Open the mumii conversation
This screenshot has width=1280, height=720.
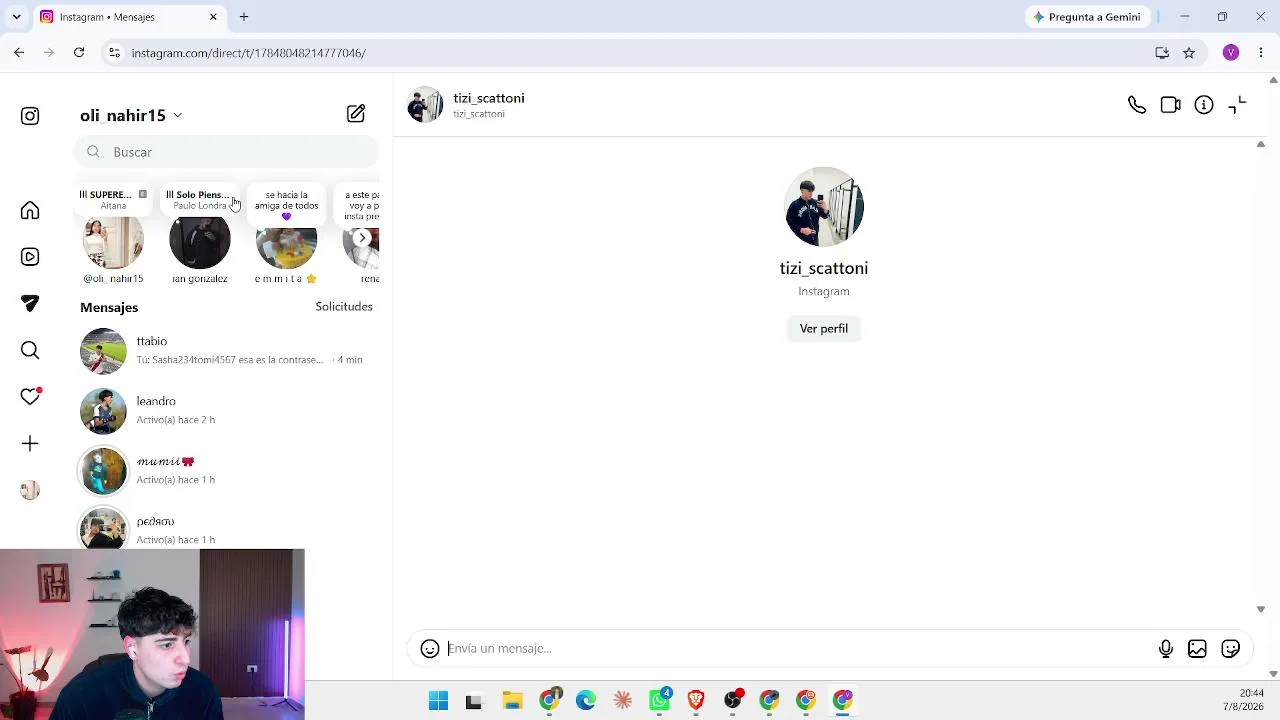(226, 471)
